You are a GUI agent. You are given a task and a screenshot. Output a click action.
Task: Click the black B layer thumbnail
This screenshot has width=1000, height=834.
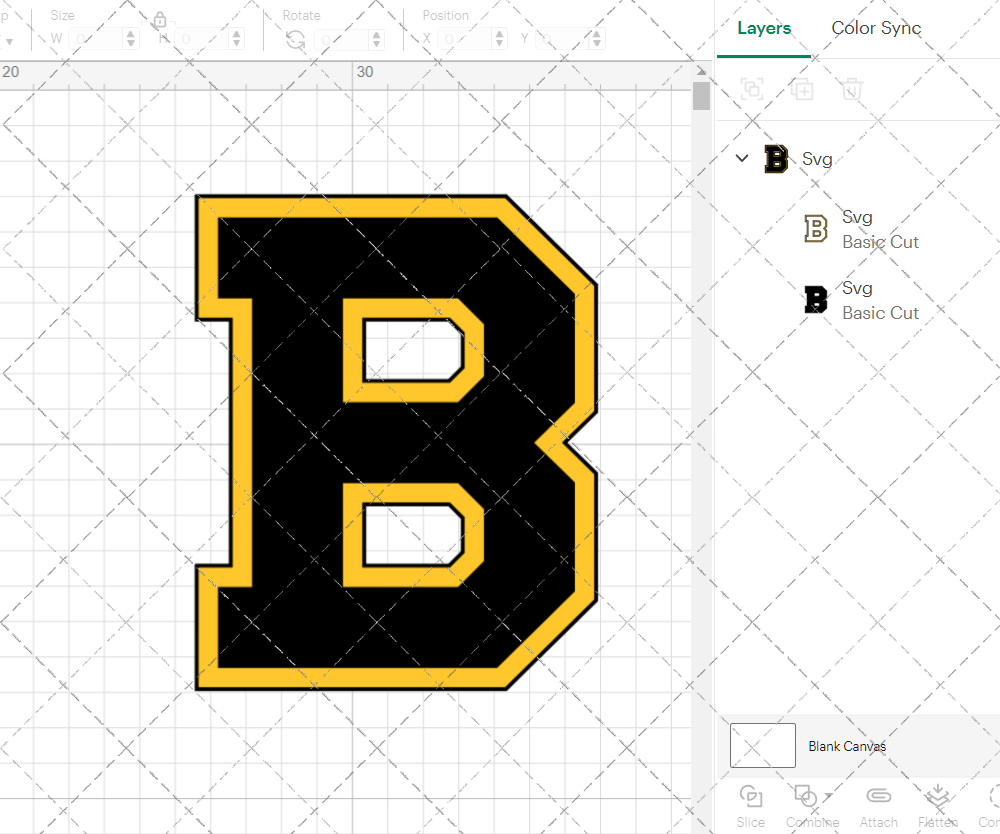(x=816, y=300)
